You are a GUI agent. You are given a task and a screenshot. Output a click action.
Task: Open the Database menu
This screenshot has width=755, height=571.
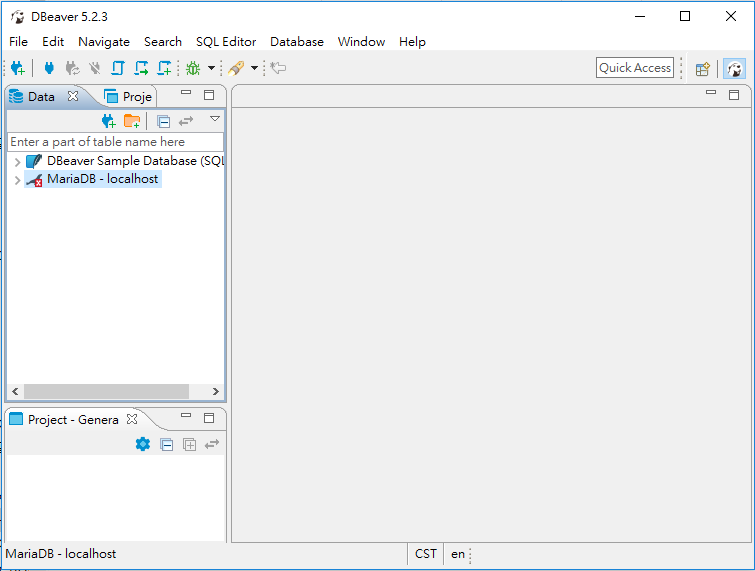(297, 42)
